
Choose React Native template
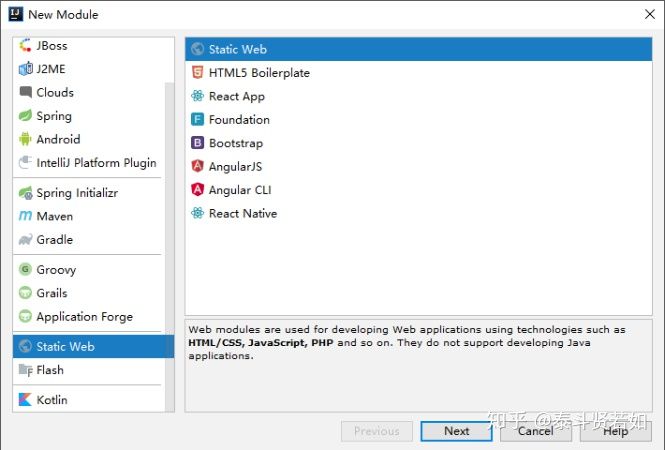(x=243, y=214)
